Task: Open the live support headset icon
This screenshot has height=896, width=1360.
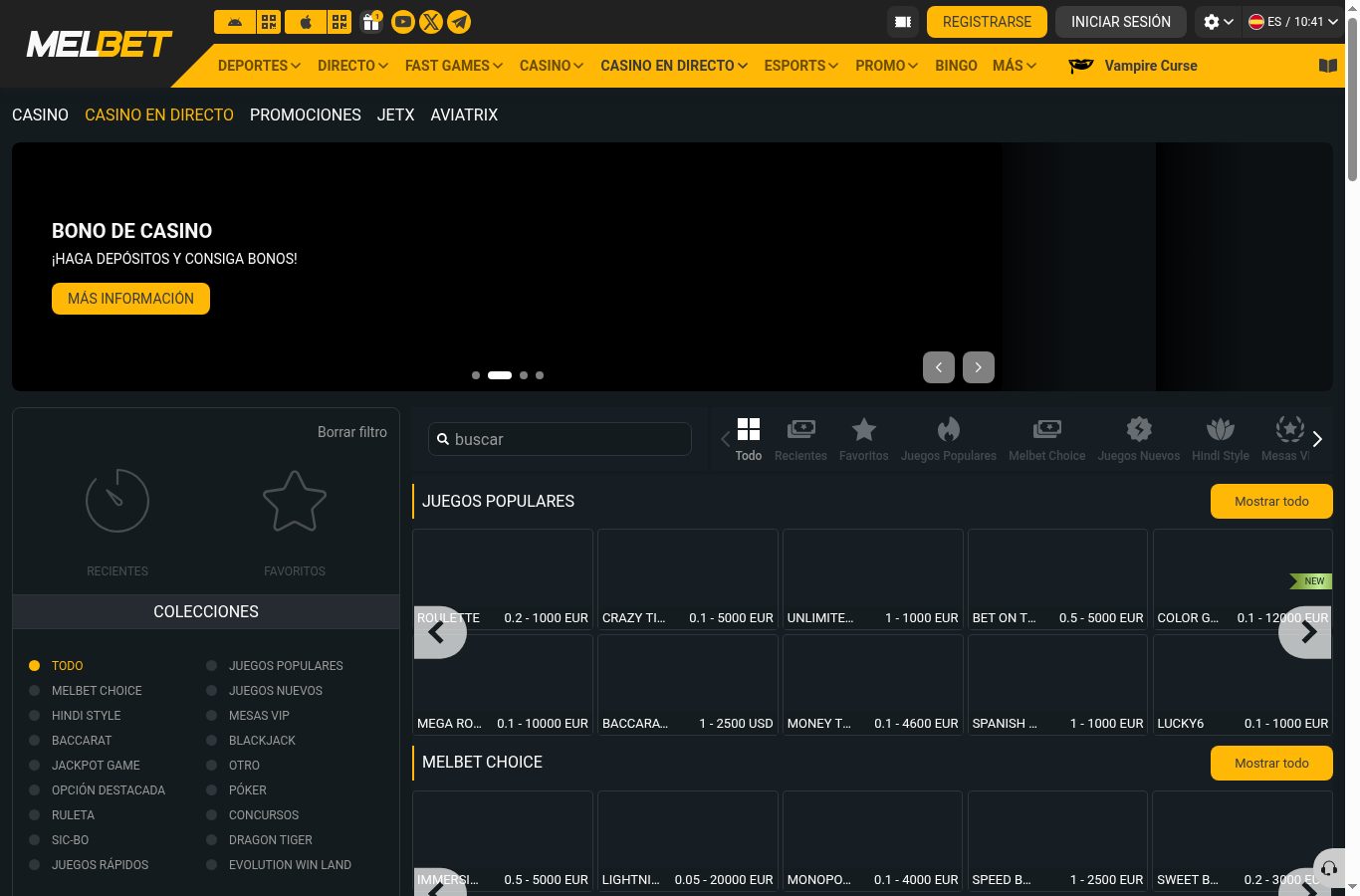Action: click(x=1329, y=868)
